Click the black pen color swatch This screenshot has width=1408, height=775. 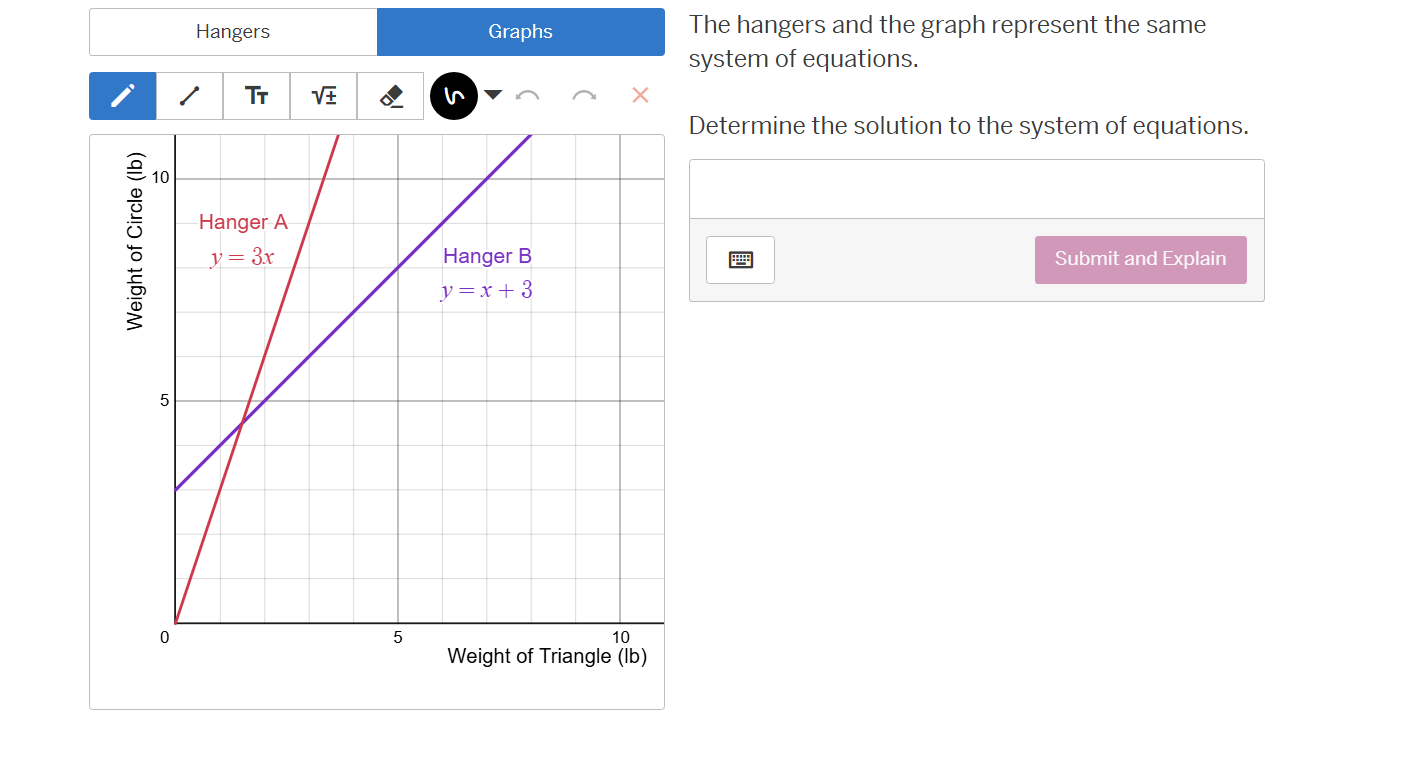(x=454, y=94)
